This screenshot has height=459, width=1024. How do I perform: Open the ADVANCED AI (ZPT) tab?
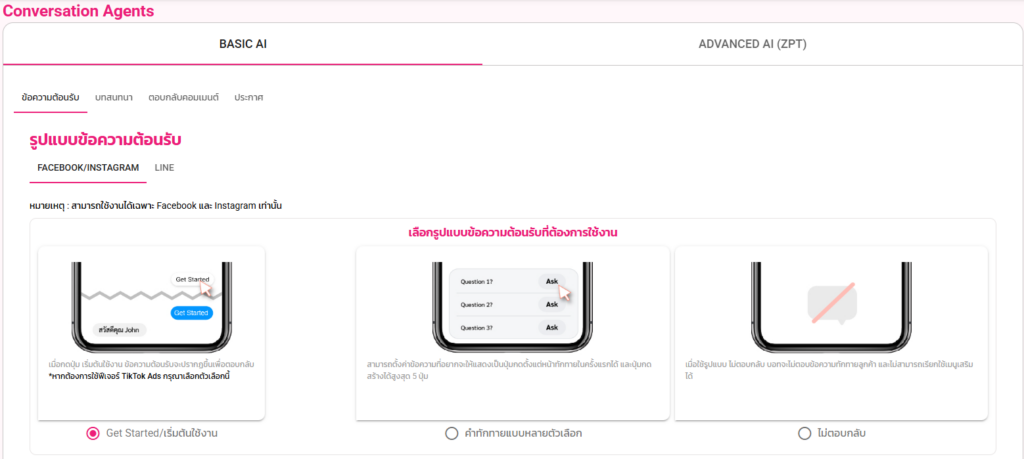753,44
